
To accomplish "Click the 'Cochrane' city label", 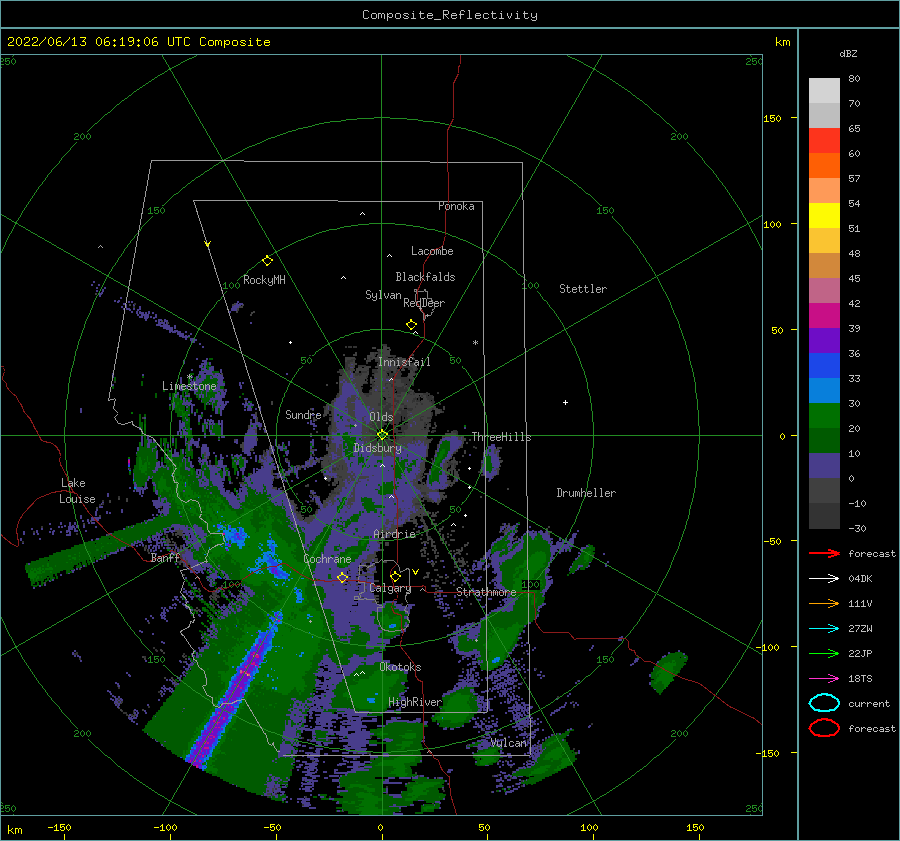I will (327, 559).
